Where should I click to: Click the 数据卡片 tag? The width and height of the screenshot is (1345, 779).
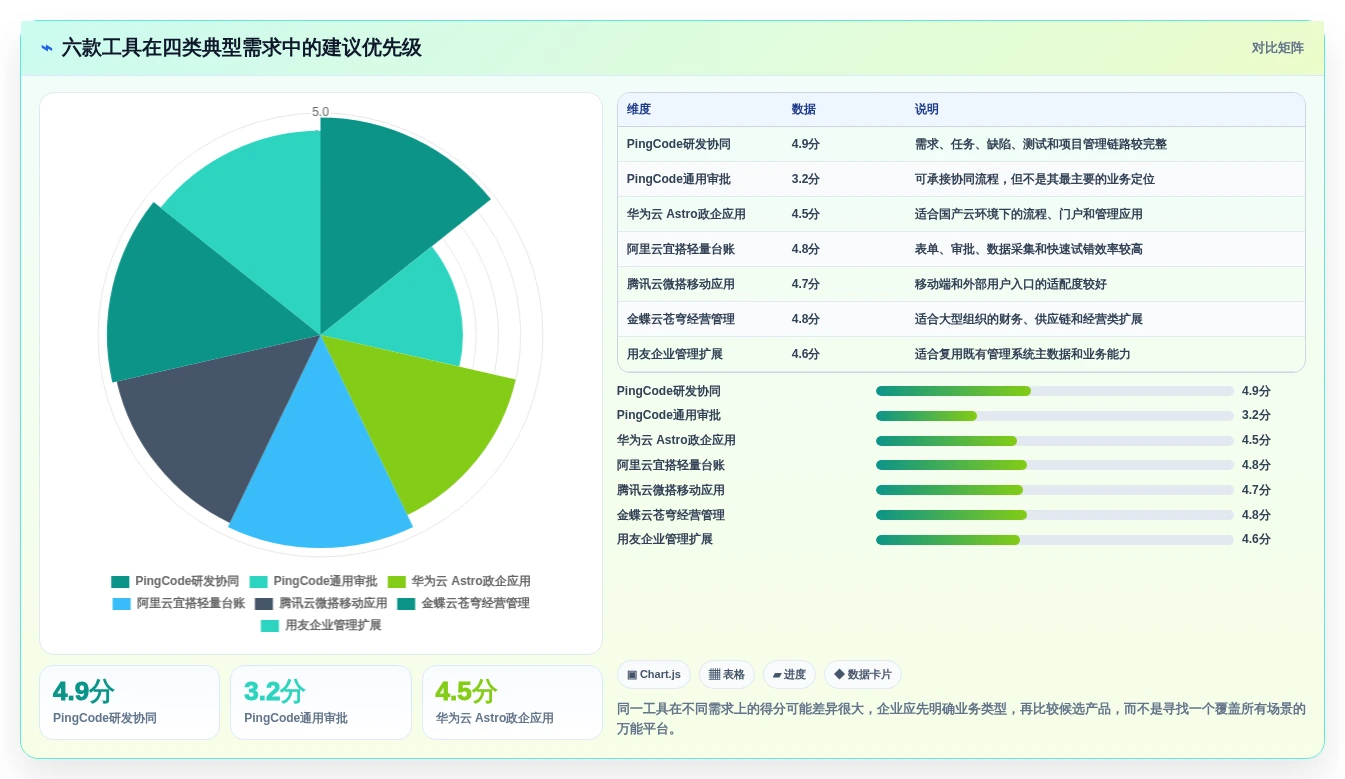[x=863, y=675]
